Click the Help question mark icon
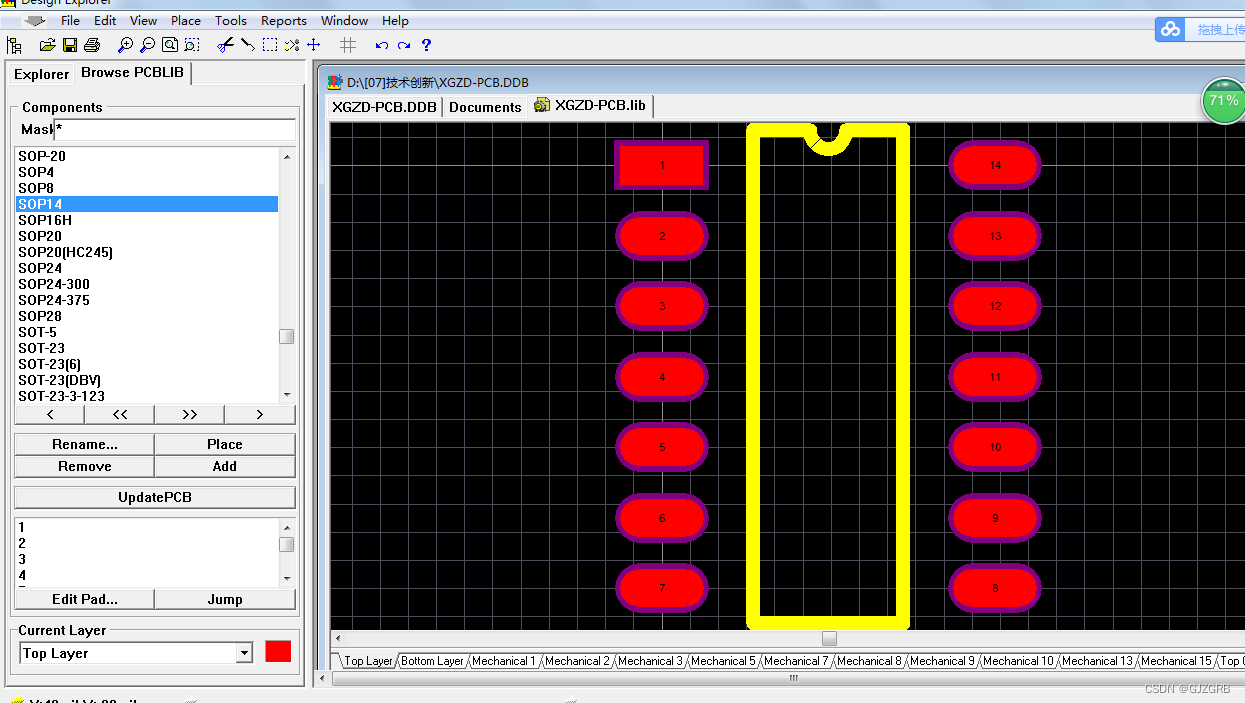 pyautogui.click(x=426, y=44)
